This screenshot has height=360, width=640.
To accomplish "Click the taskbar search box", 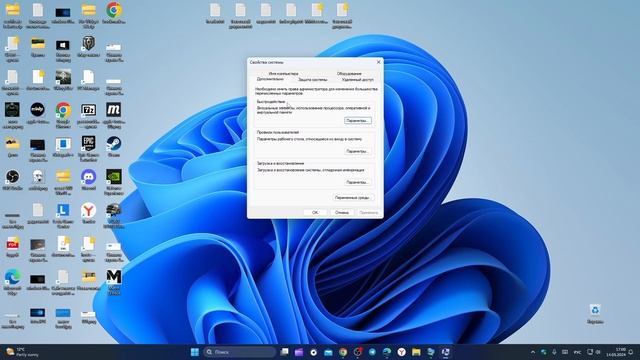I will (x=240, y=352).
